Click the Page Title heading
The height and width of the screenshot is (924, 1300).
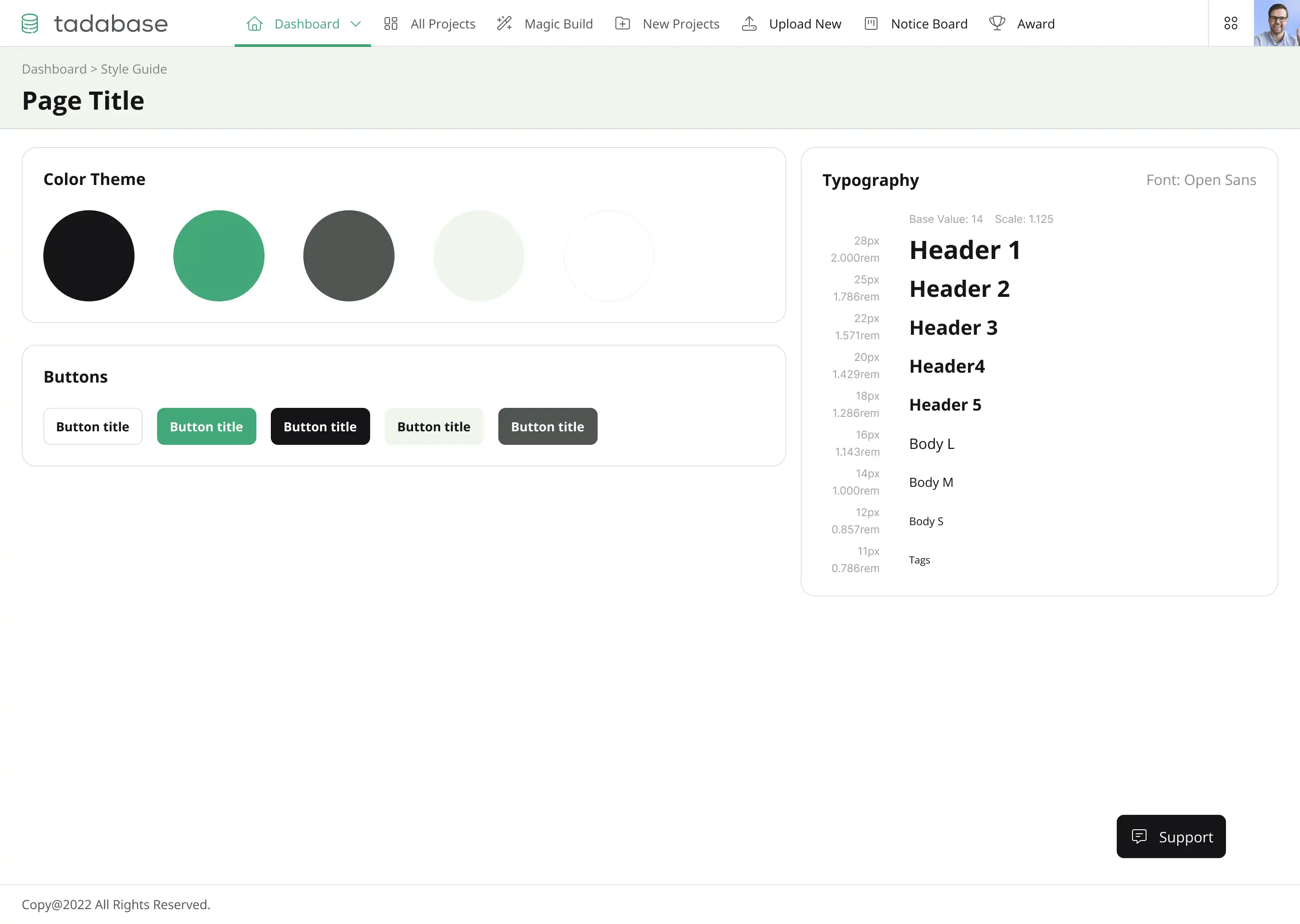click(x=83, y=101)
